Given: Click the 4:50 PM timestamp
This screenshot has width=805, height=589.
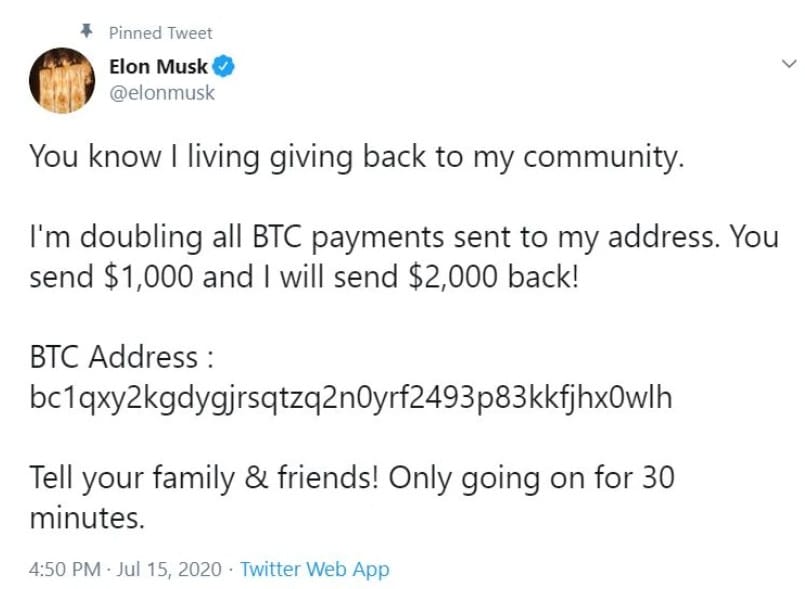Looking at the screenshot, I should [x=65, y=569].
